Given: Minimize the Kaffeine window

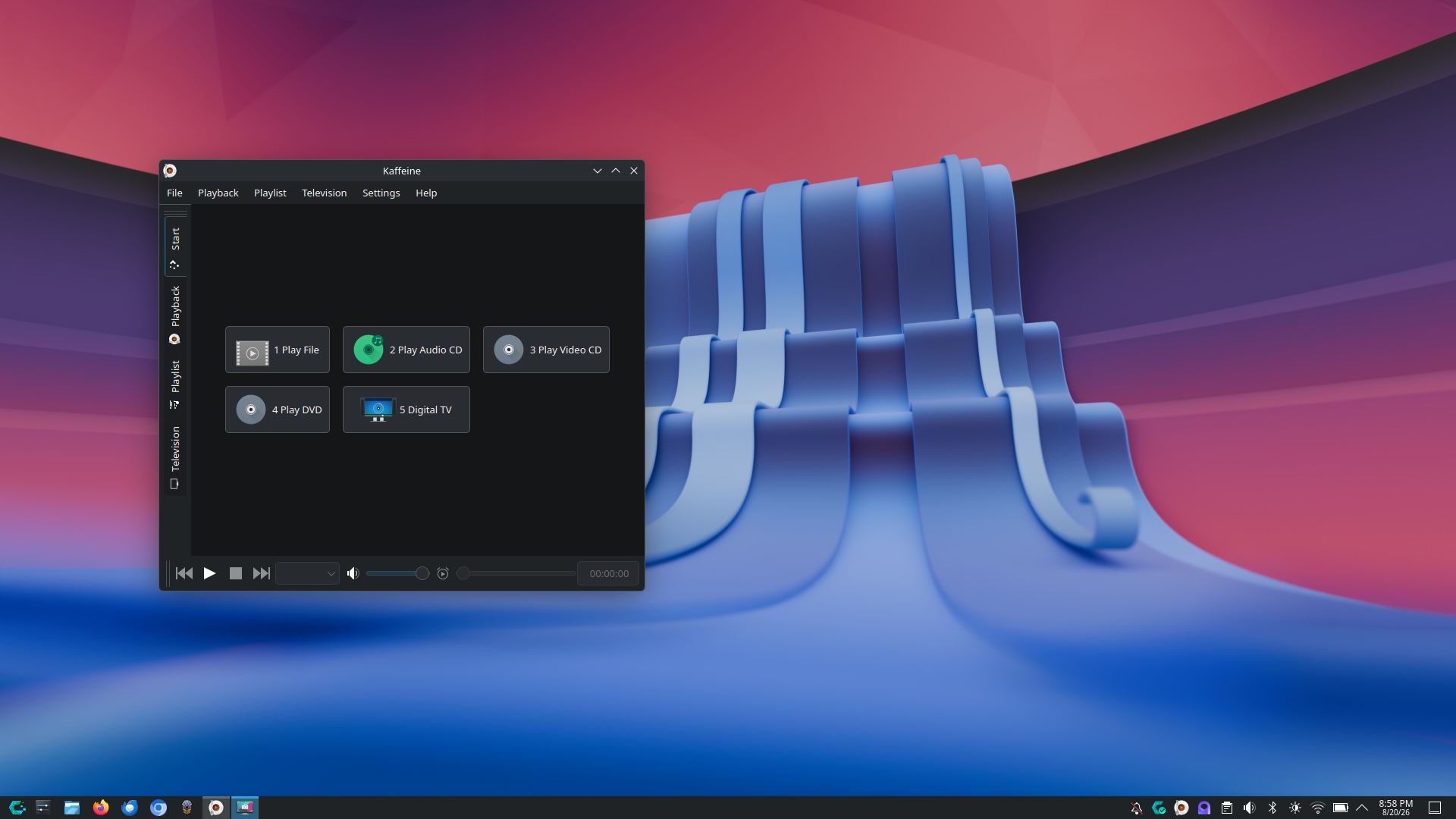Looking at the screenshot, I should pyautogui.click(x=598, y=171).
